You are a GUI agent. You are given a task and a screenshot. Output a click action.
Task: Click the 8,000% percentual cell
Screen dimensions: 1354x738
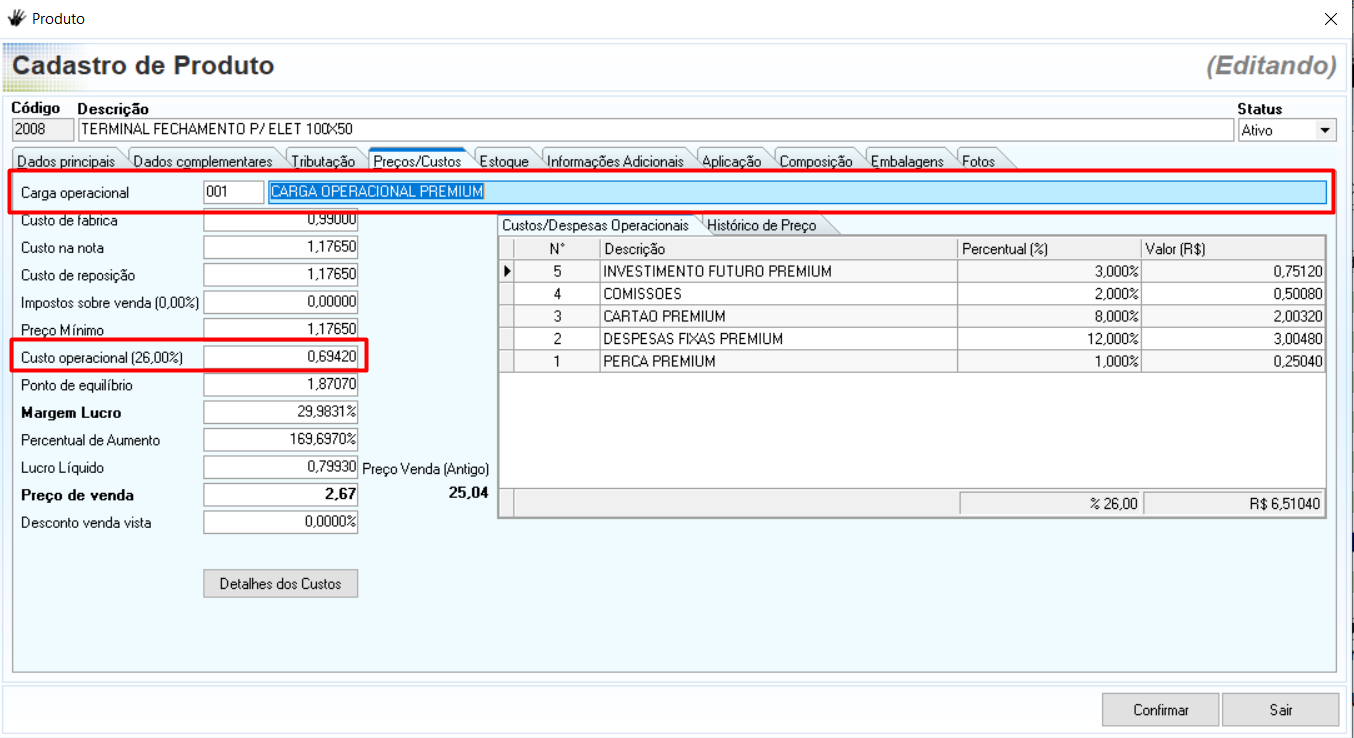tap(1049, 316)
